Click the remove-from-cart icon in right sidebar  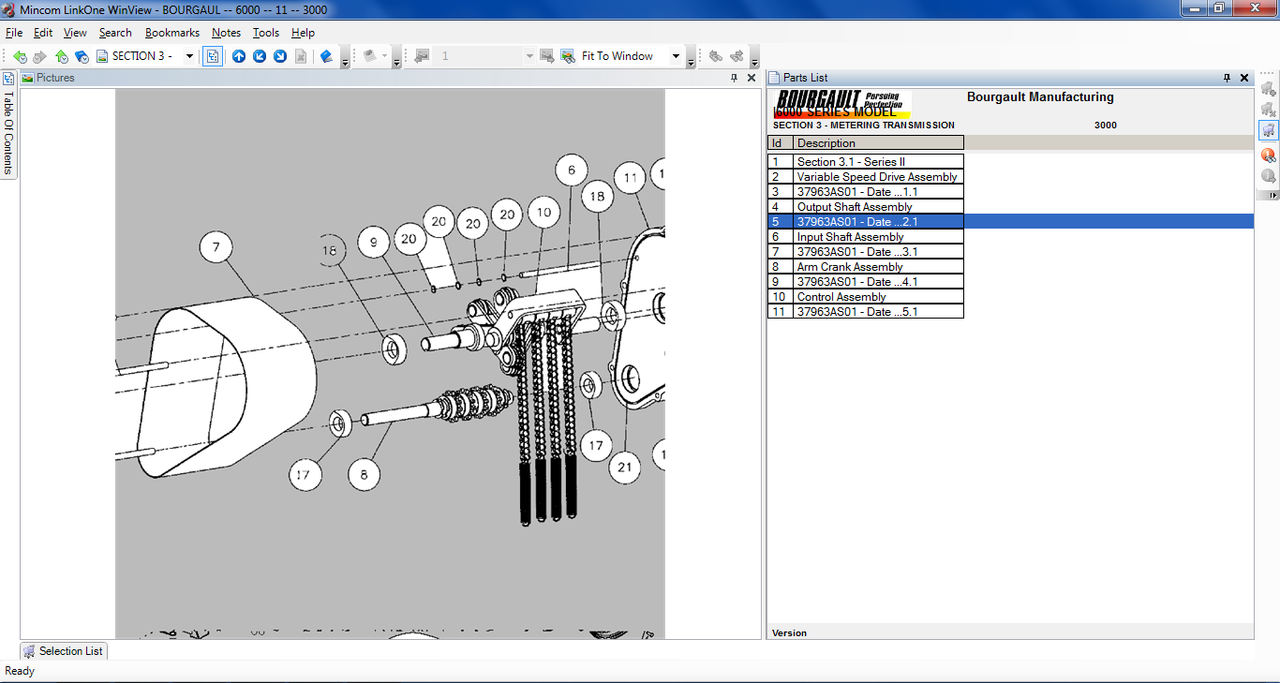pyautogui.click(x=1268, y=109)
